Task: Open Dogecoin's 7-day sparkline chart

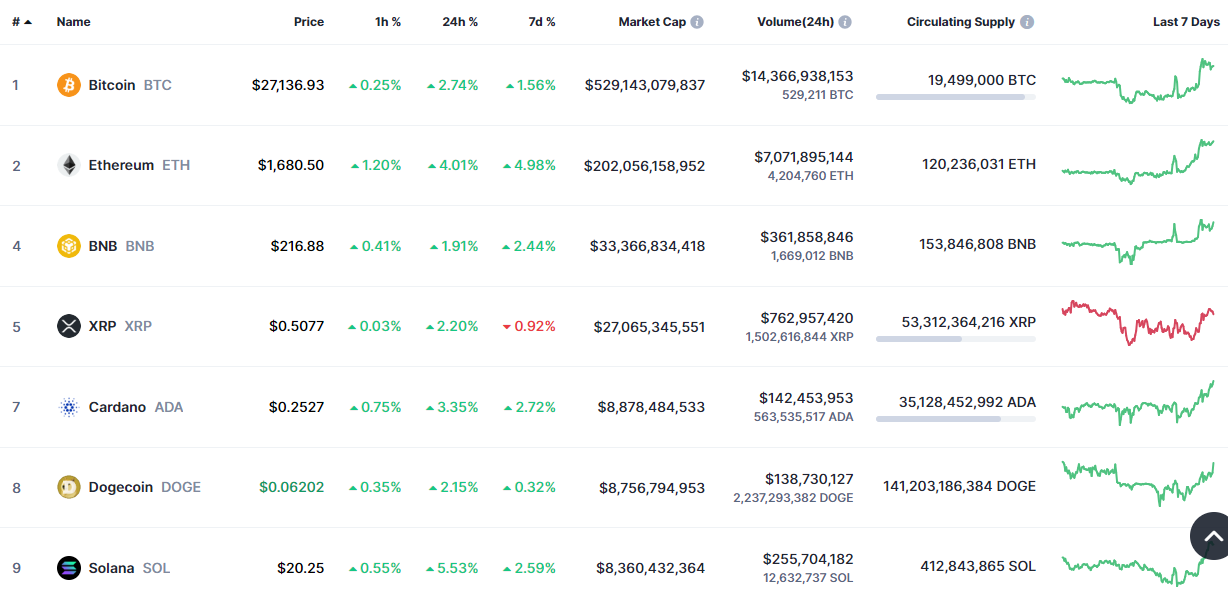Action: click(1138, 483)
